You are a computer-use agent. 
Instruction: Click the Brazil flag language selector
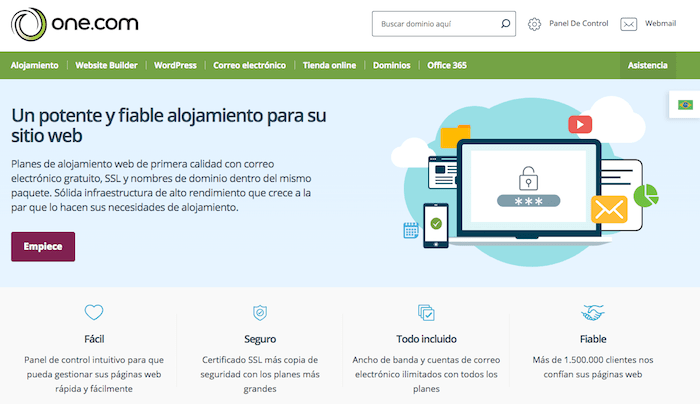[685, 104]
